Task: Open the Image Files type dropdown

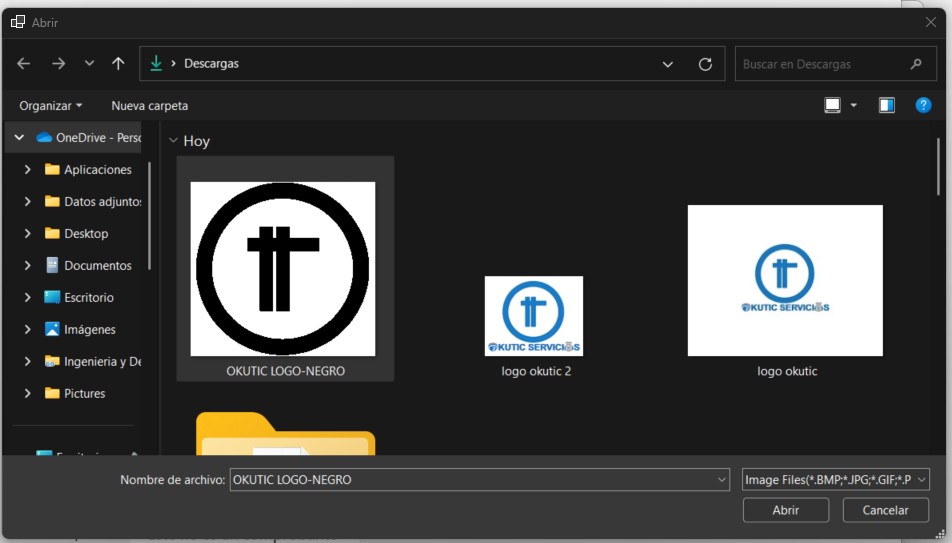Action: coord(836,480)
